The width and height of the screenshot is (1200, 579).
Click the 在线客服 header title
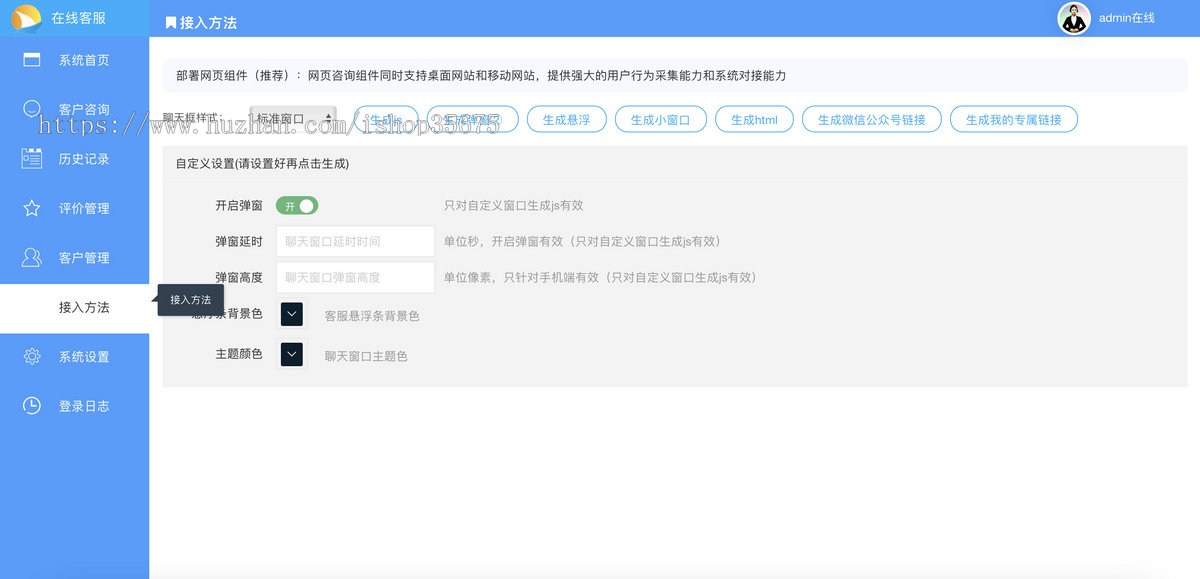coord(79,18)
